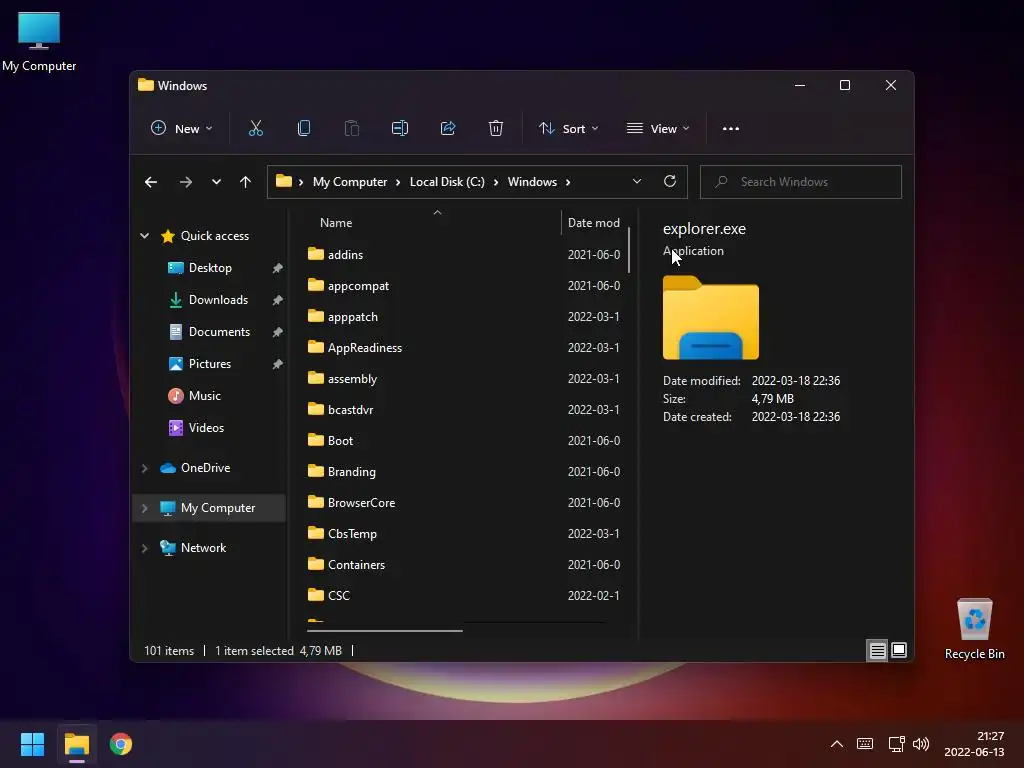Expand Network tree node
Screen dimensions: 1024x768
(x=144, y=548)
